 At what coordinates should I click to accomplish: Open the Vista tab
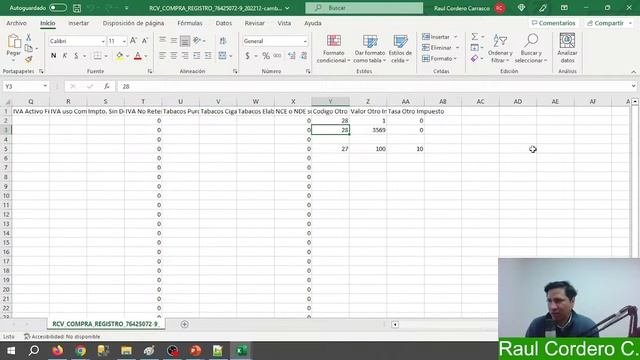point(284,23)
